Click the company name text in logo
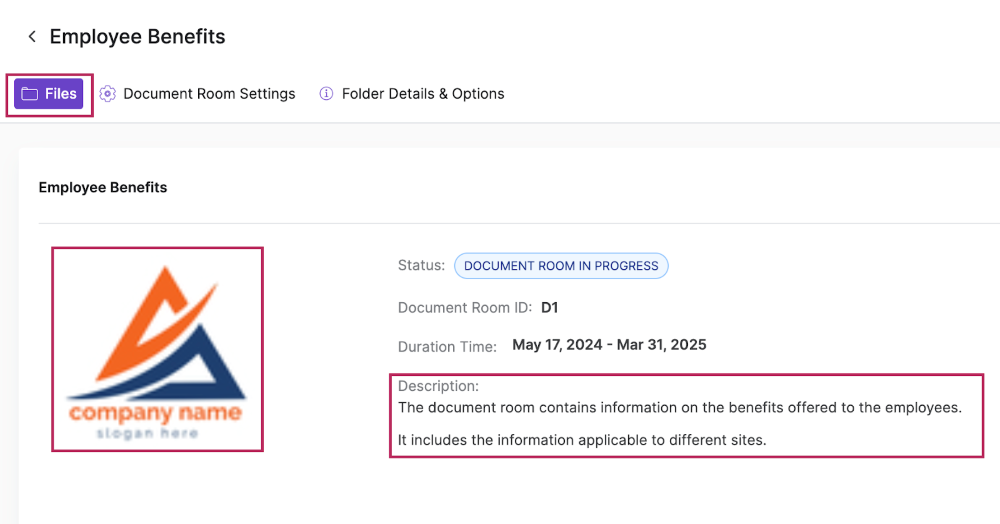The width and height of the screenshot is (1000, 524). pos(156,412)
